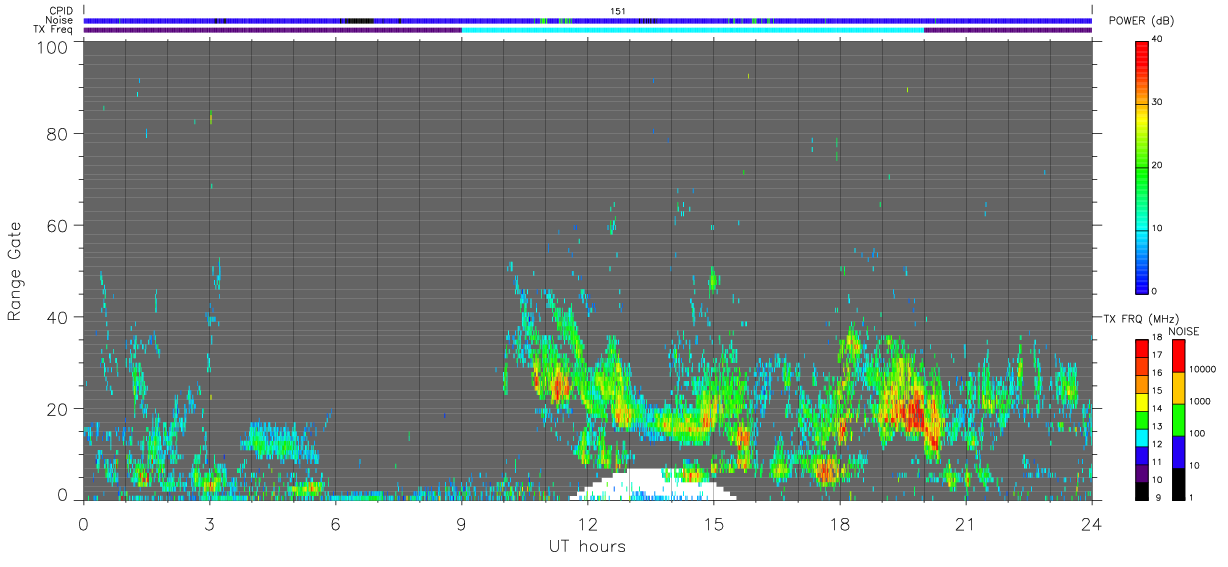
Task: Click the CPID value '151'
Action: [617, 11]
